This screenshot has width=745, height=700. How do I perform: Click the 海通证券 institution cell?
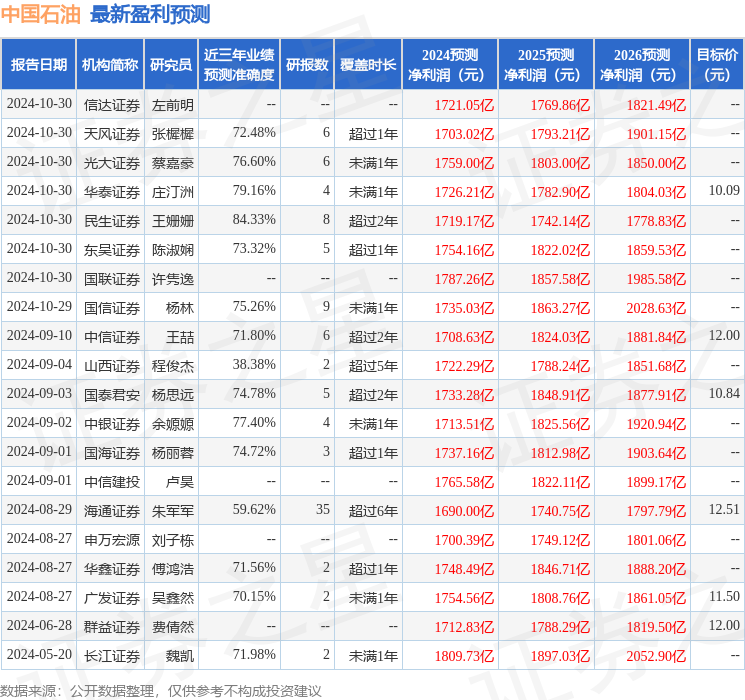point(112,511)
